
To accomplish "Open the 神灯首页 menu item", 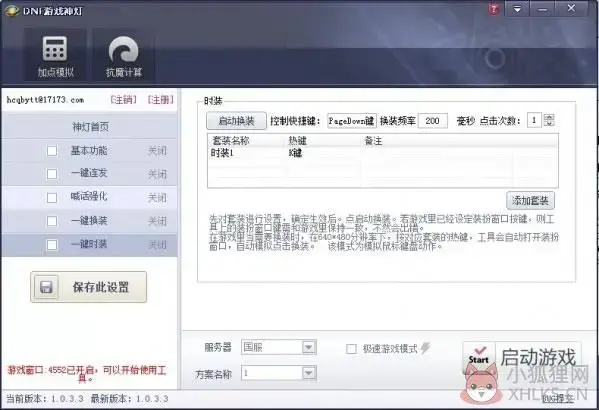I will [90, 127].
